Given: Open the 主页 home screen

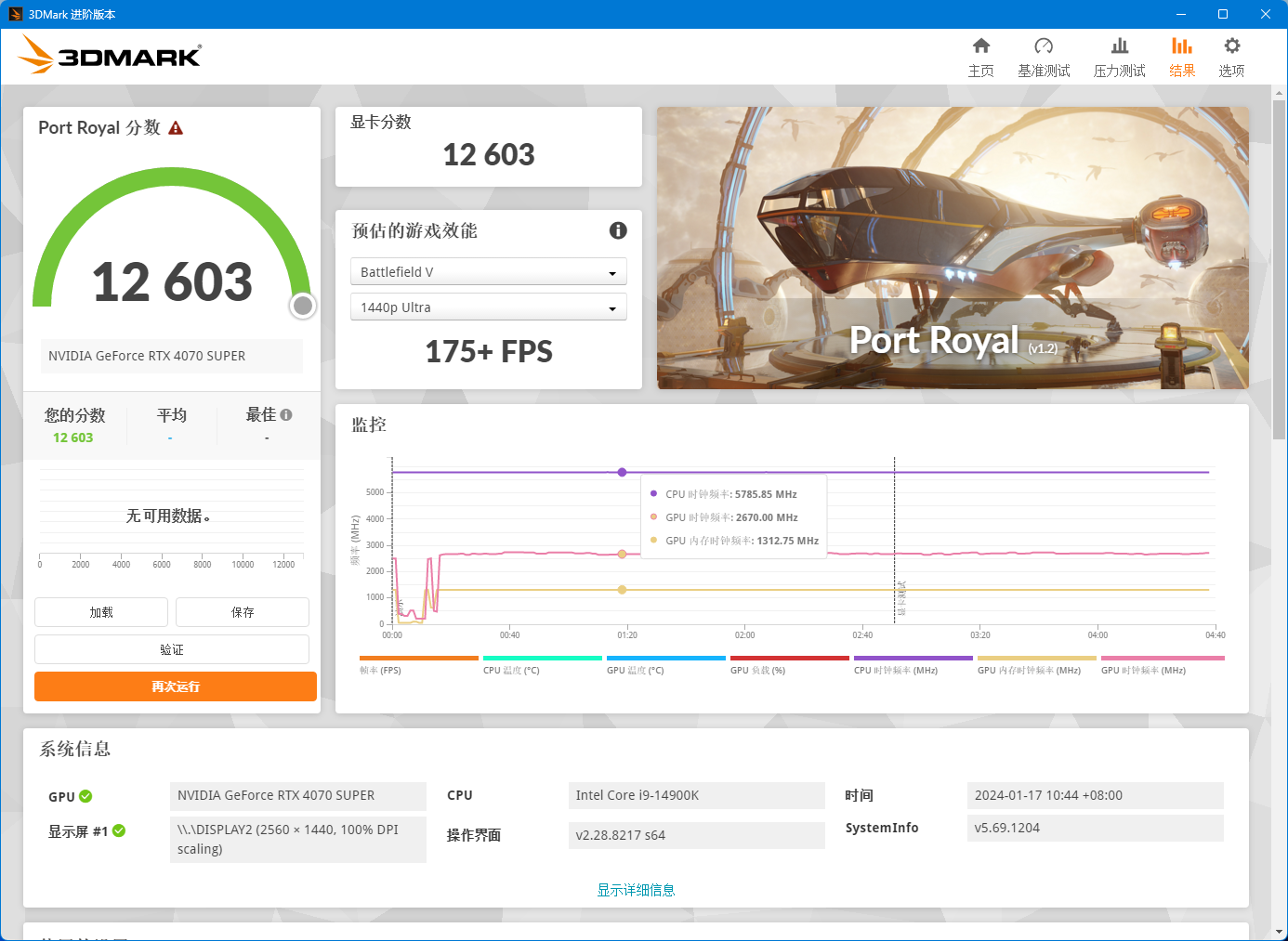Looking at the screenshot, I should (980, 56).
